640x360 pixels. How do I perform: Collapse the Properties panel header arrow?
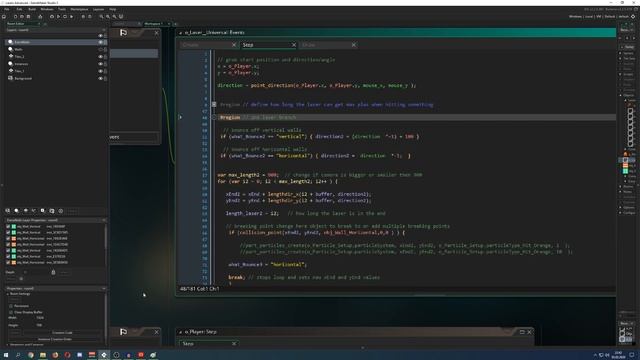(x=104, y=289)
